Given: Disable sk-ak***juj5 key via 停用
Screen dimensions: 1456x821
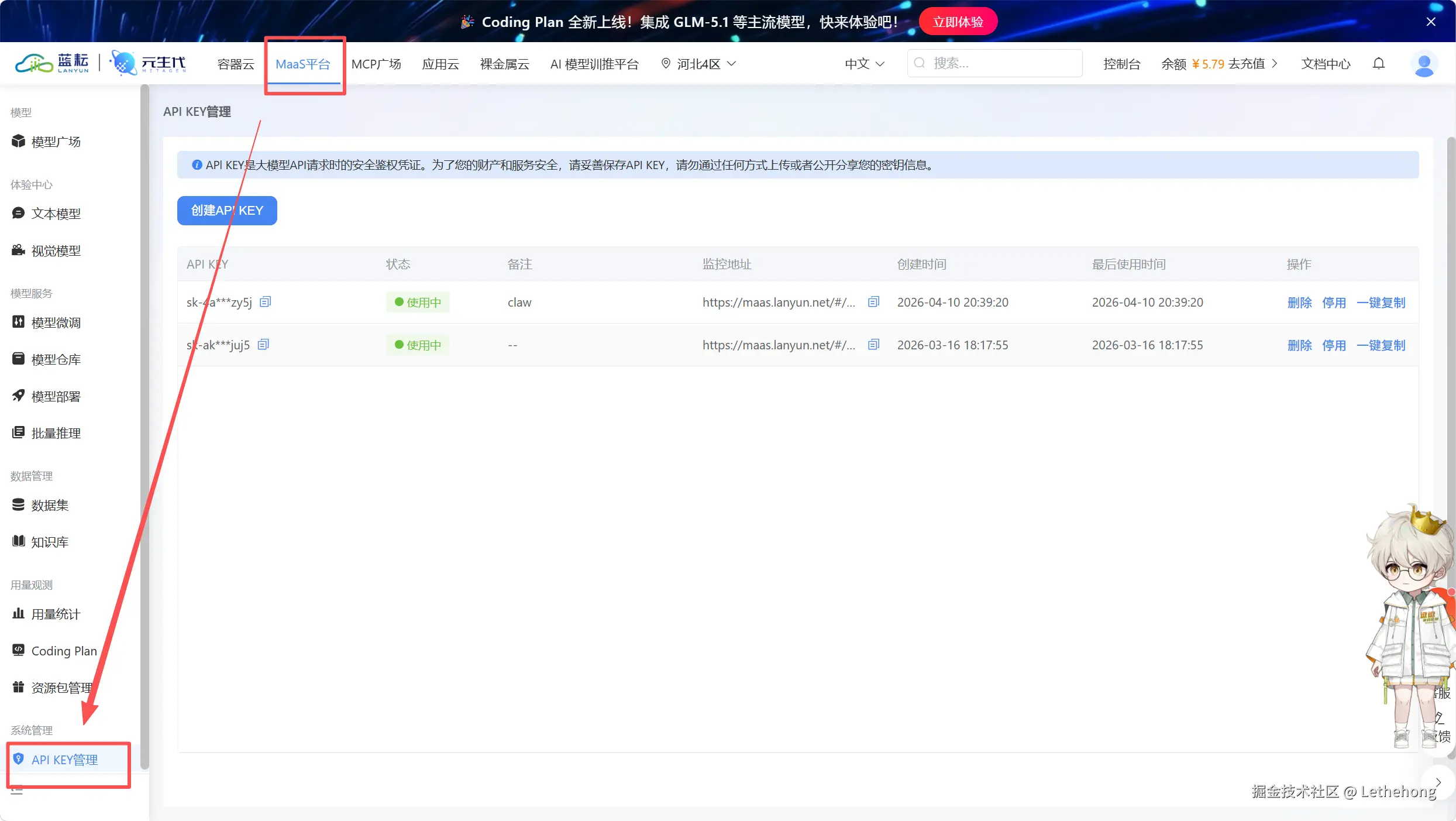Looking at the screenshot, I should [1334, 345].
